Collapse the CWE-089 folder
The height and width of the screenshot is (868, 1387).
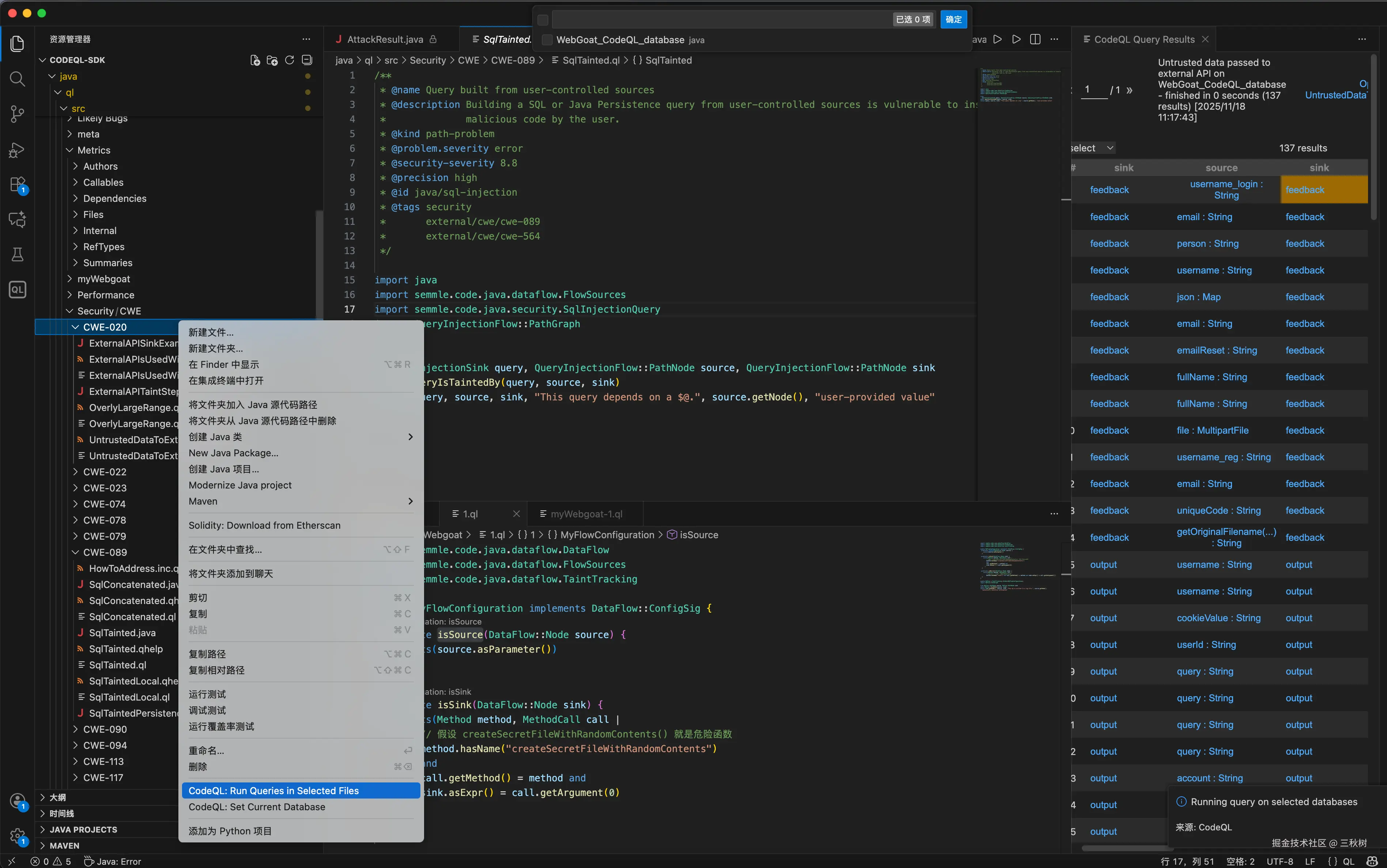(x=105, y=552)
